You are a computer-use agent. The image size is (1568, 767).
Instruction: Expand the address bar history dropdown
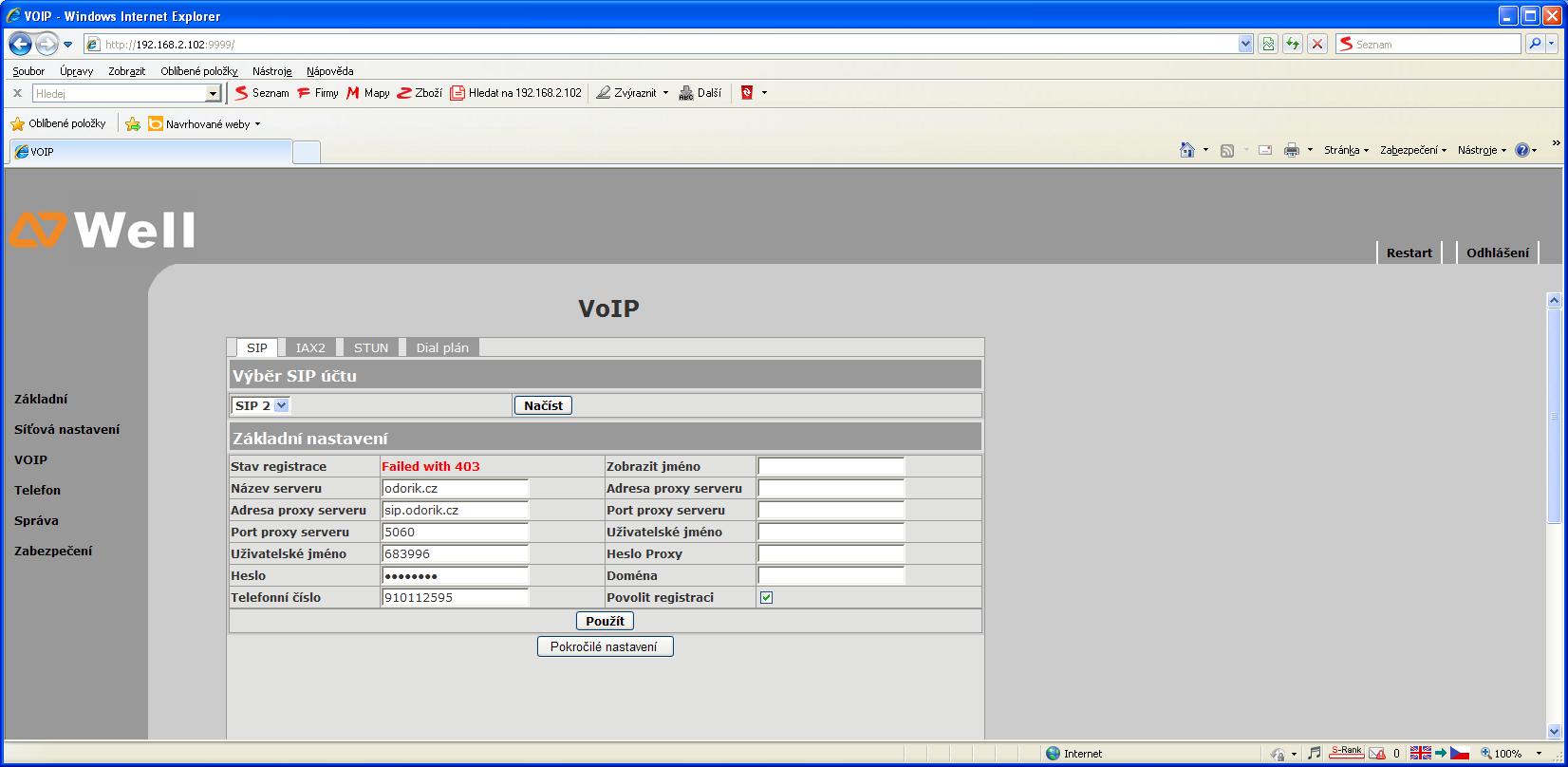click(1245, 44)
